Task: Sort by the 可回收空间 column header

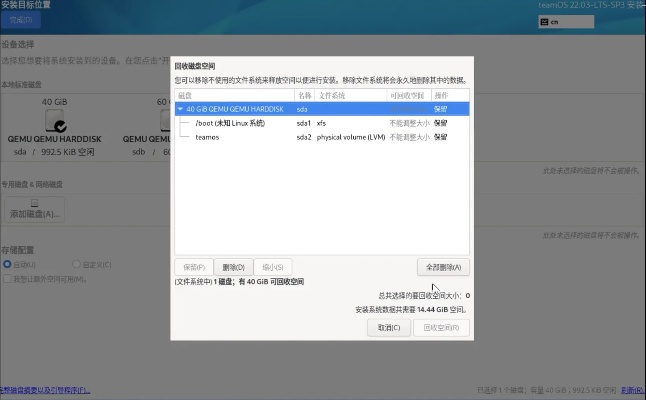Action: pyautogui.click(x=409, y=96)
